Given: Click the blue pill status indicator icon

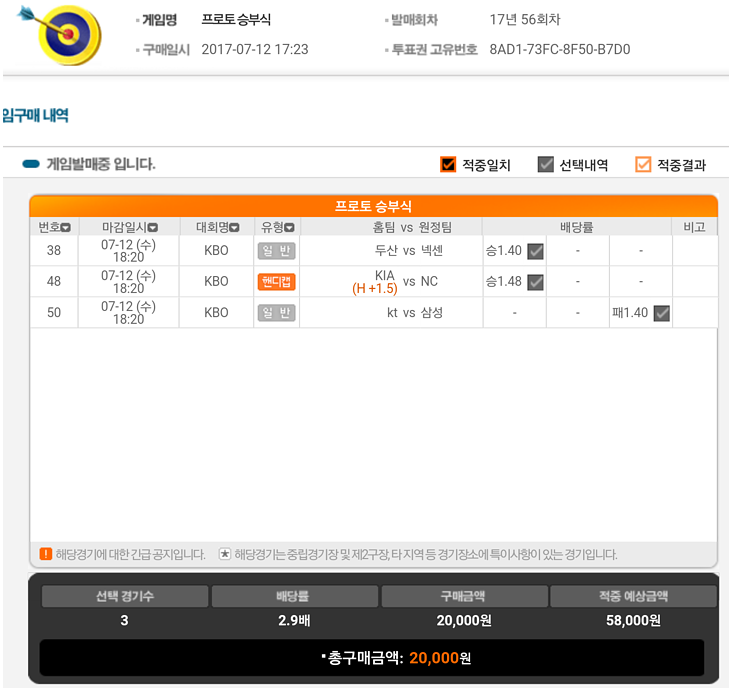Looking at the screenshot, I should (31, 164).
